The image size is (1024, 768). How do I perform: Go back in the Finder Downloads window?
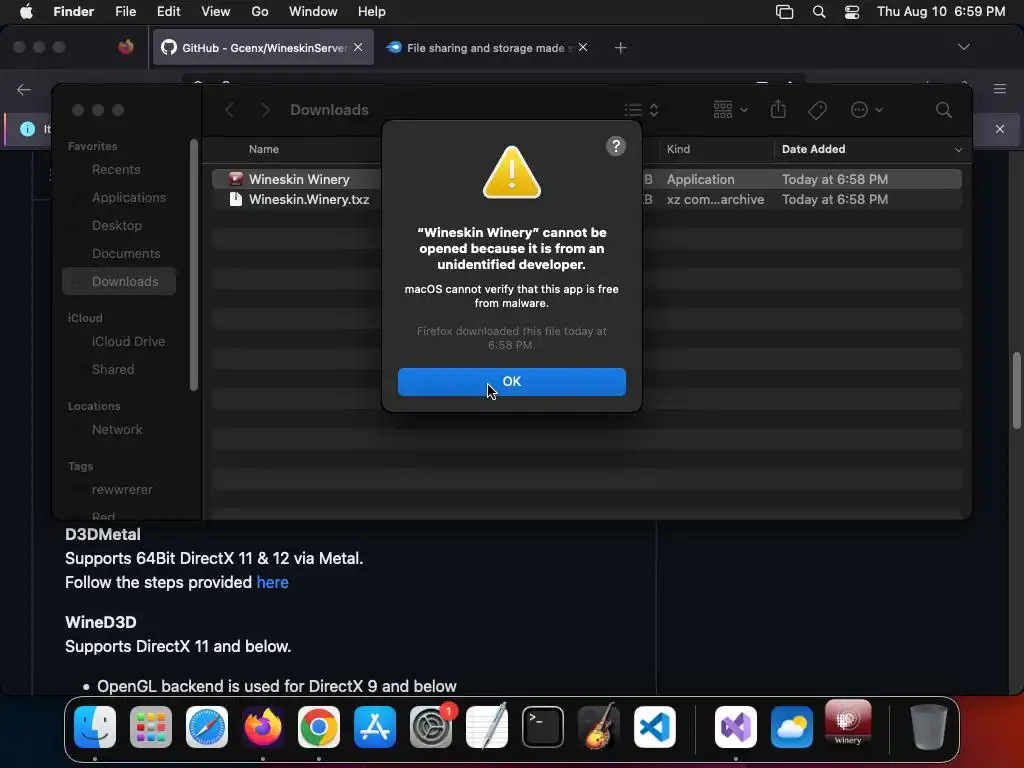(x=229, y=110)
